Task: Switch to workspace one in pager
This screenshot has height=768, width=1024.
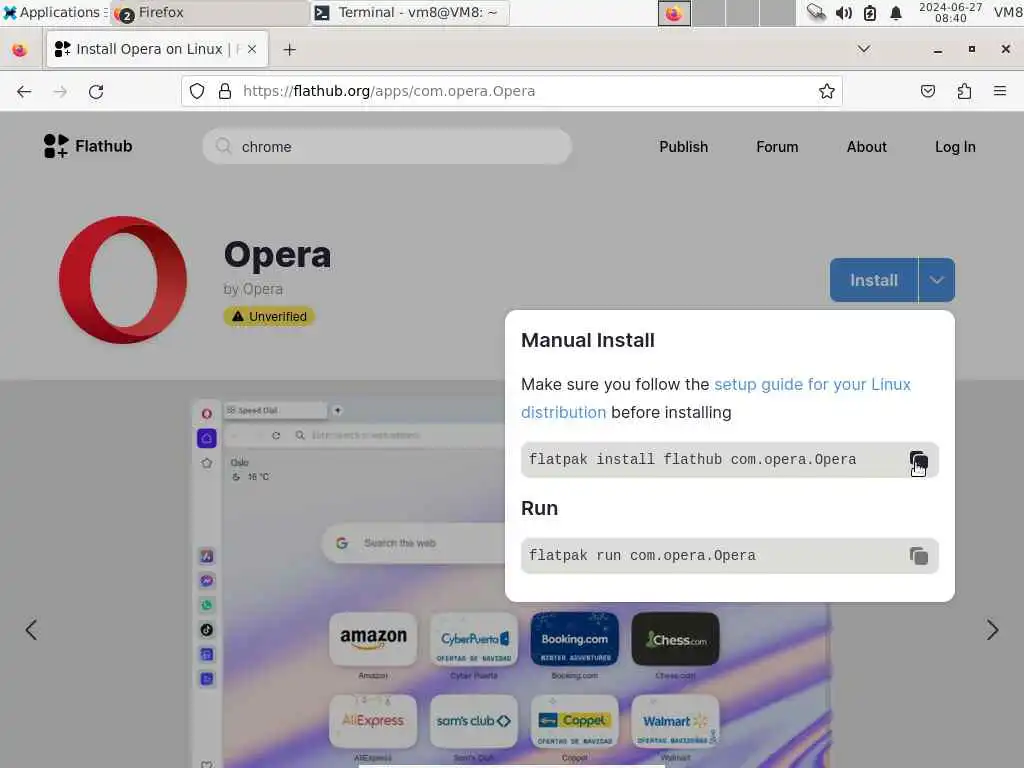Action: (674, 13)
